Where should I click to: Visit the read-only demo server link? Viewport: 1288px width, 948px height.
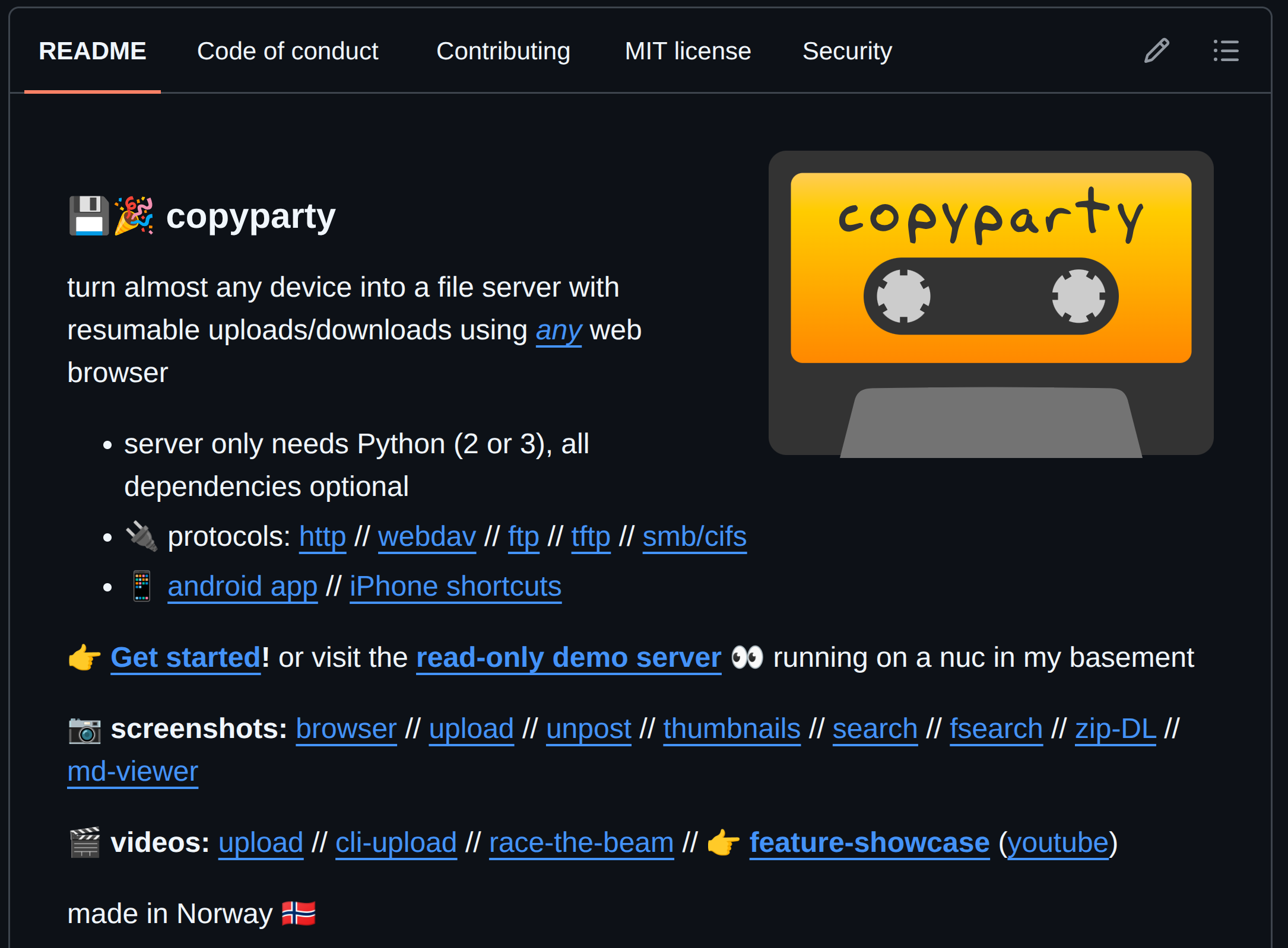click(568, 657)
